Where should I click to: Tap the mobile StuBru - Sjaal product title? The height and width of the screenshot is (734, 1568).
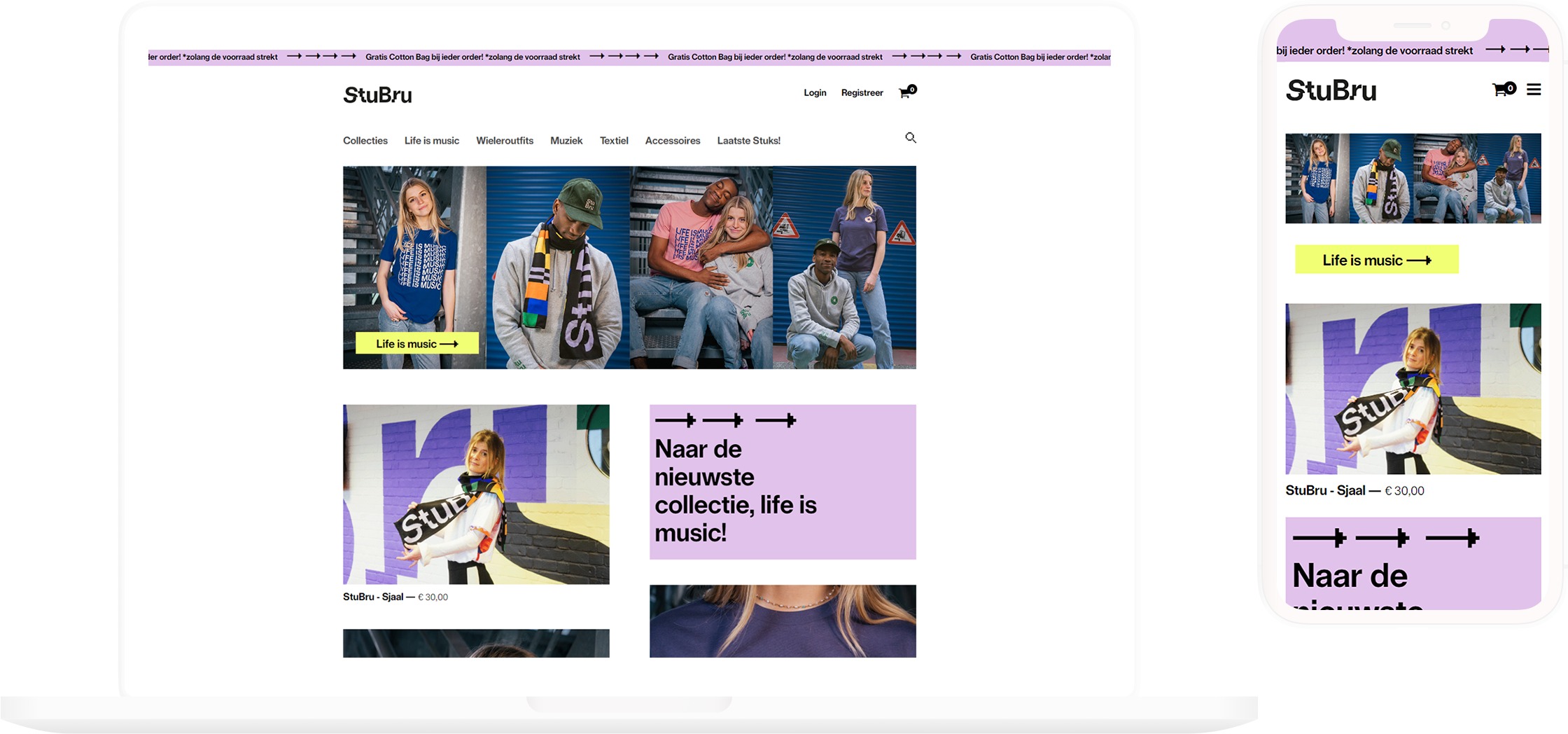point(1325,490)
